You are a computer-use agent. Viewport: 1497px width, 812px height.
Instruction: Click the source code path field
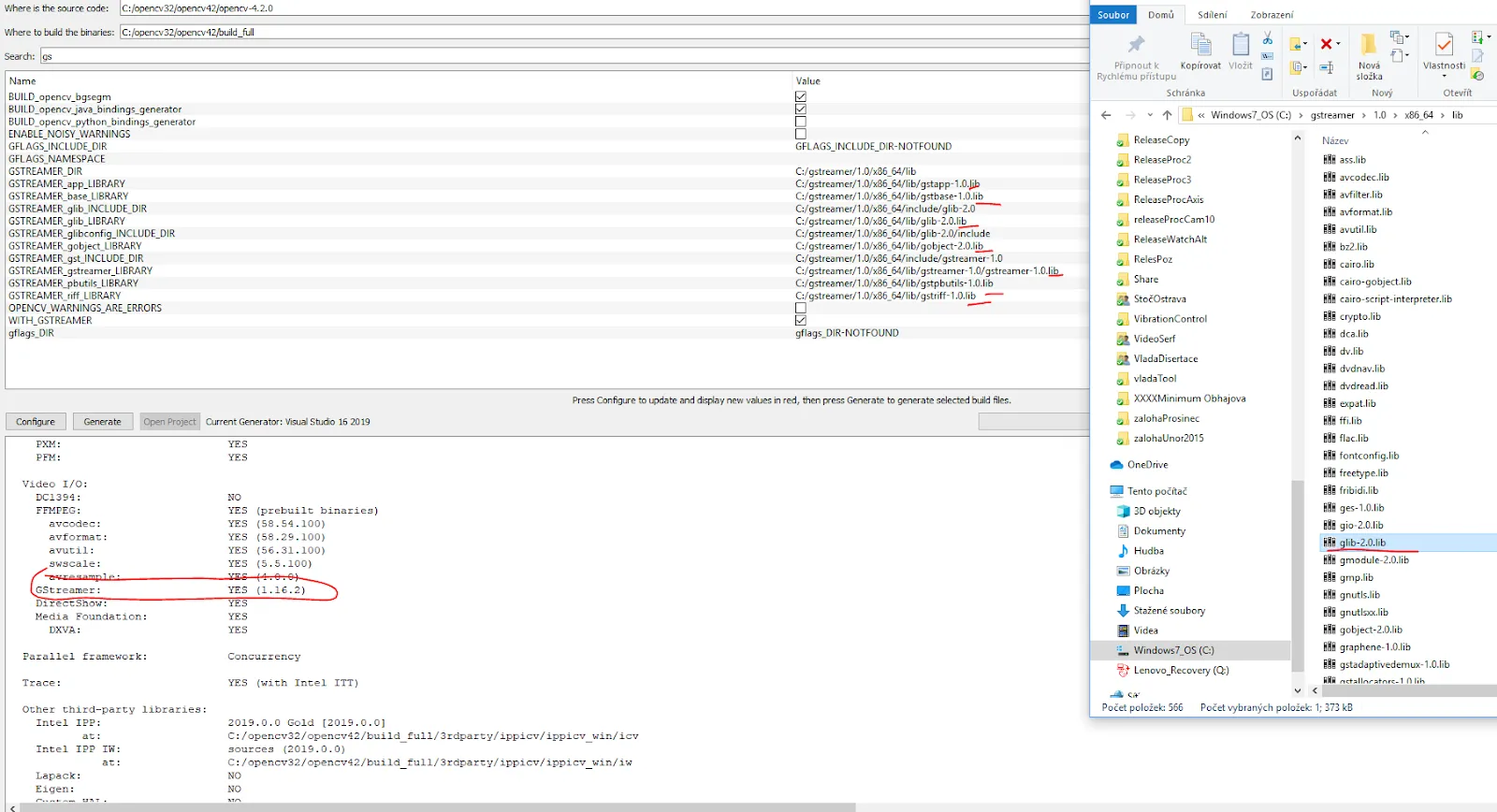coord(603,8)
